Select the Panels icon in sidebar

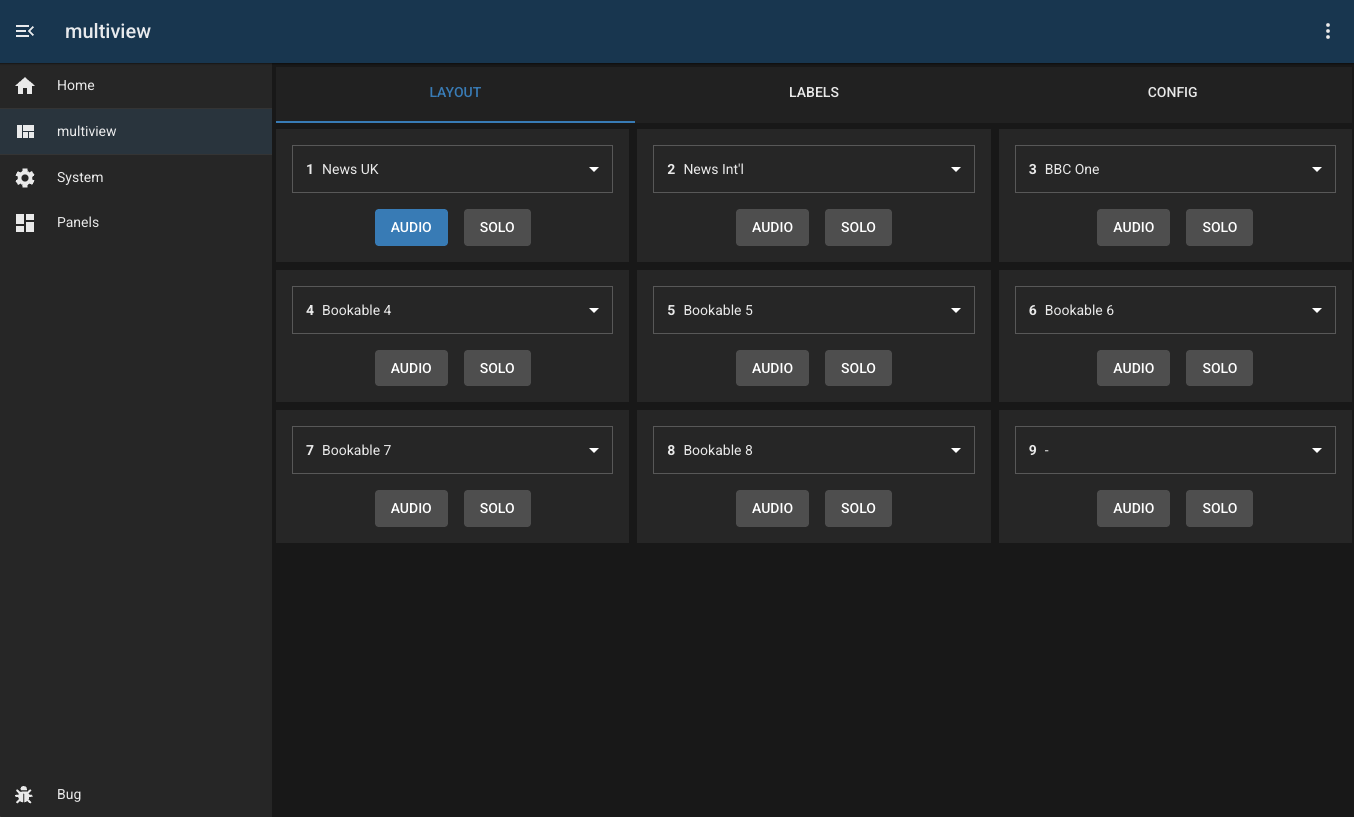(x=25, y=222)
